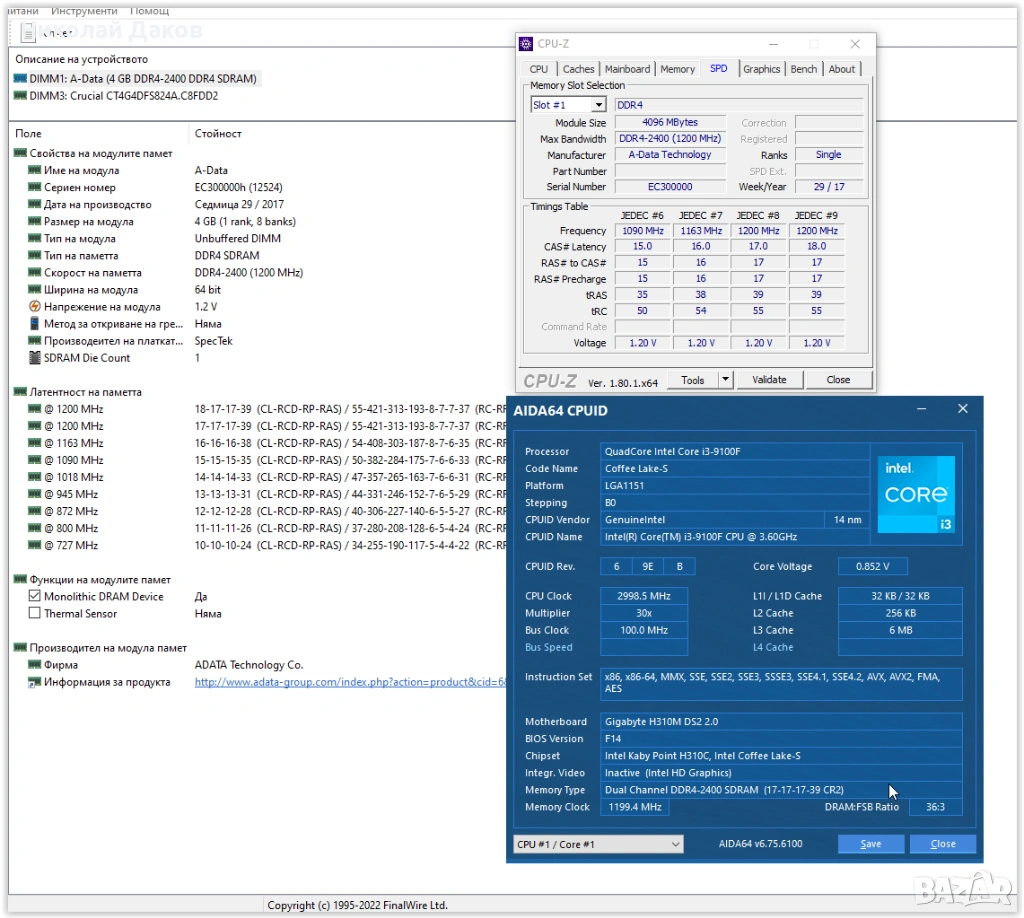Select the DIMM3 Crucial memory module entry
The width and height of the screenshot is (1024, 918).
pos(115,96)
